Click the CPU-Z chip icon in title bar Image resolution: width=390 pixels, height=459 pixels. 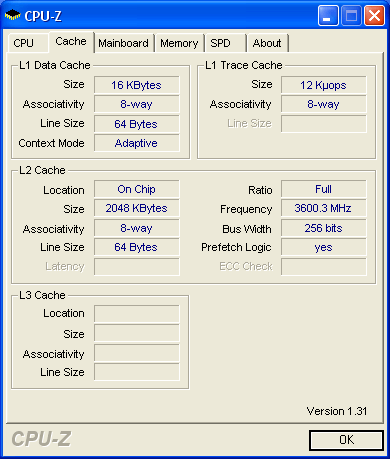(12, 15)
